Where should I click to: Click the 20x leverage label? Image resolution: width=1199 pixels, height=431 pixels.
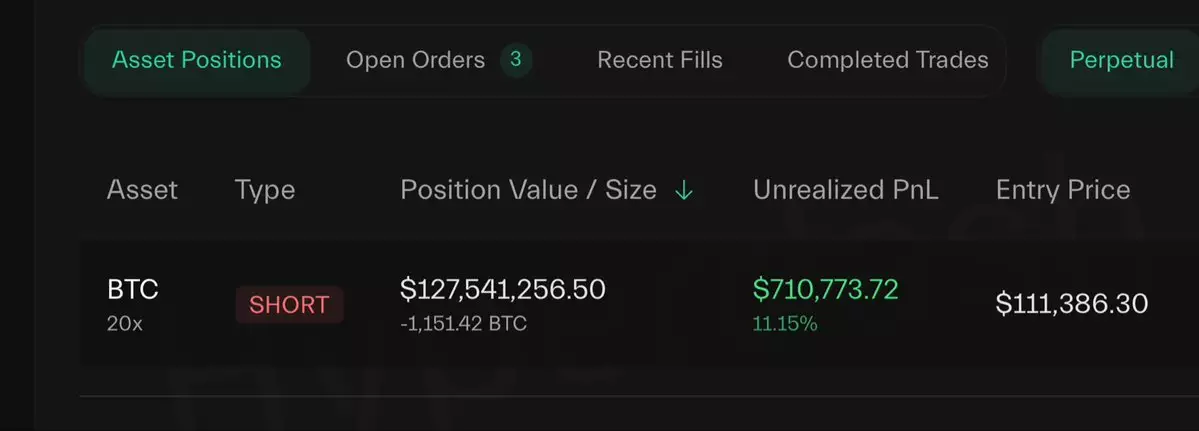(125, 324)
